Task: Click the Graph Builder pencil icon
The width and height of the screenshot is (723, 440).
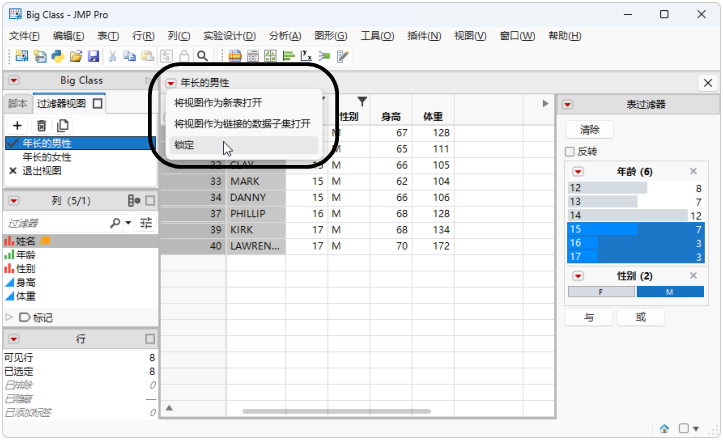Action: pos(342,56)
